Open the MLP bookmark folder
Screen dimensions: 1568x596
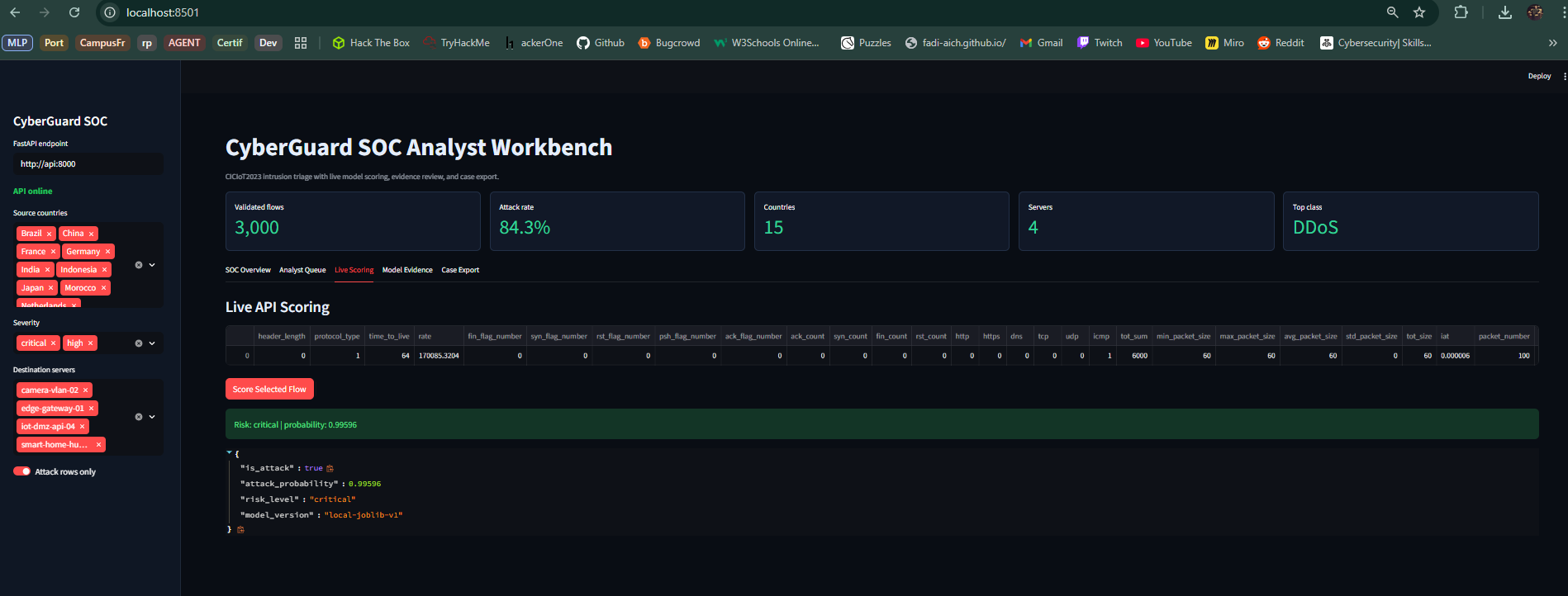coord(17,43)
